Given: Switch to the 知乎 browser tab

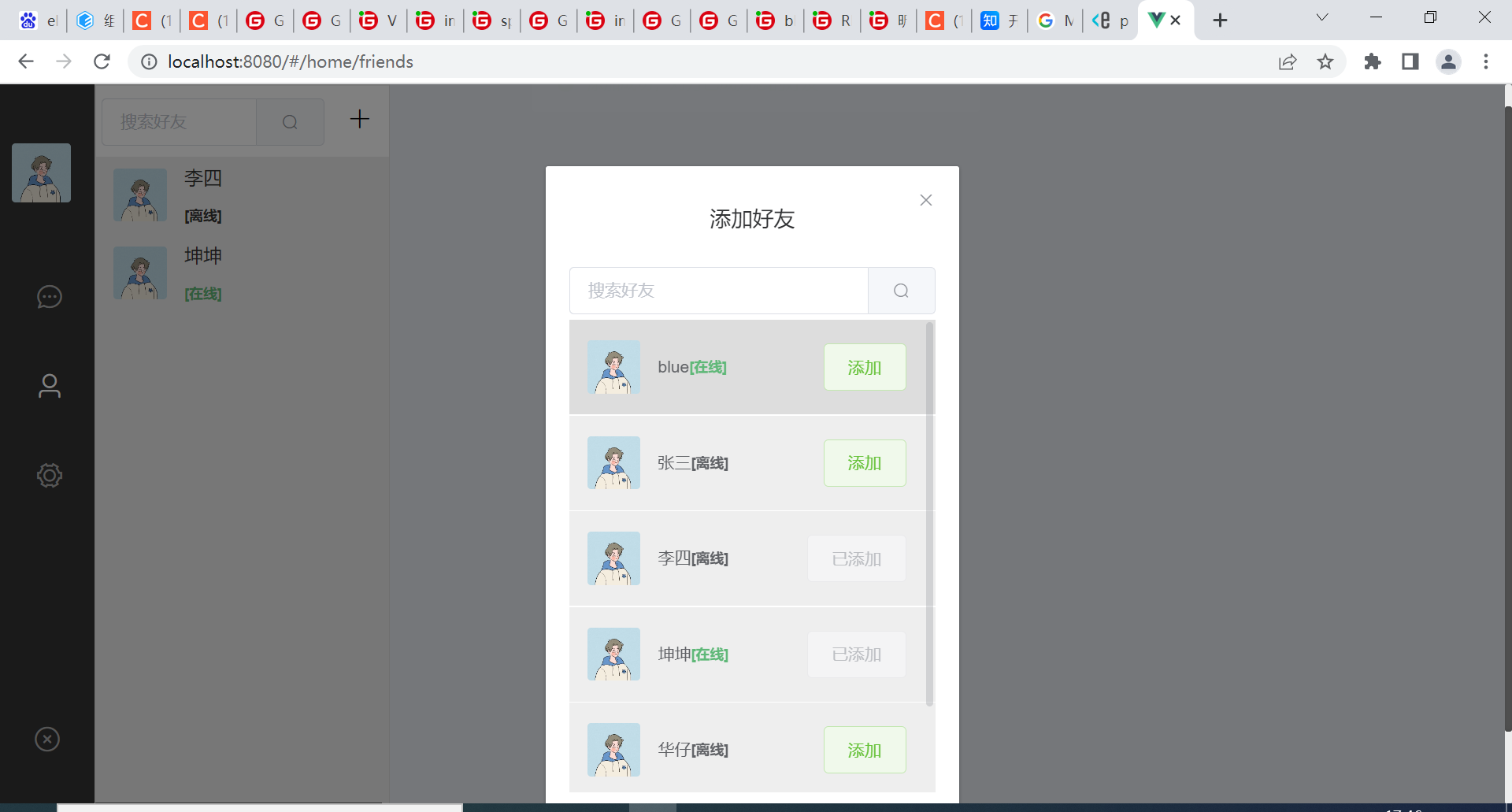Looking at the screenshot, I should (x=999, y=20).
